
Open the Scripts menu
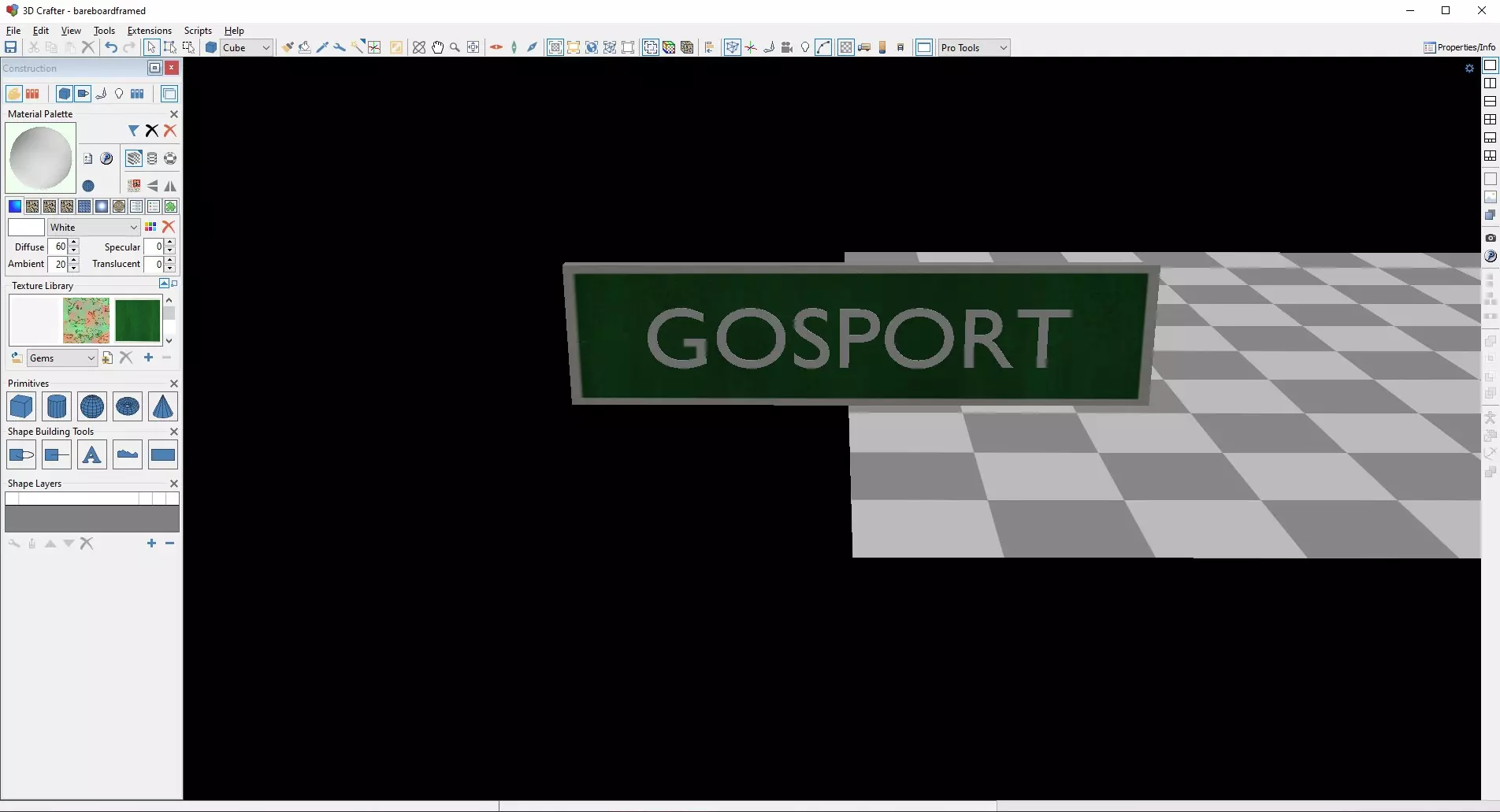tap(198, 31)
